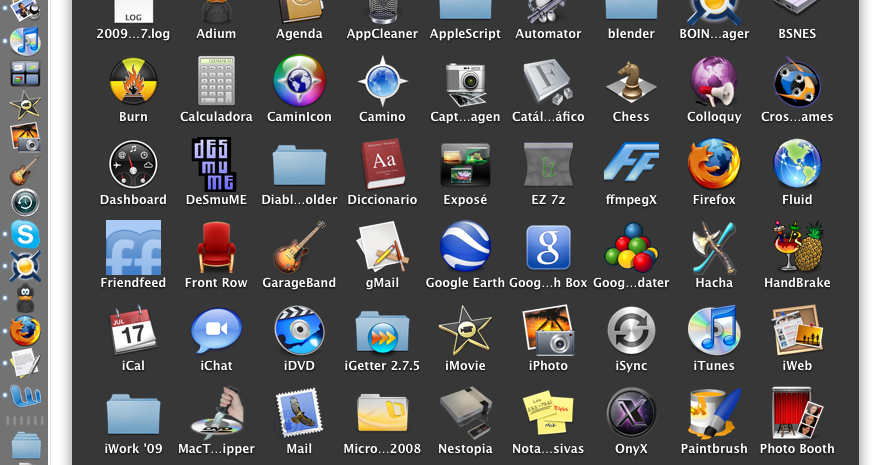
Task: Open the iGetter 2.7.5 folder
Action: tap(382, 332)
